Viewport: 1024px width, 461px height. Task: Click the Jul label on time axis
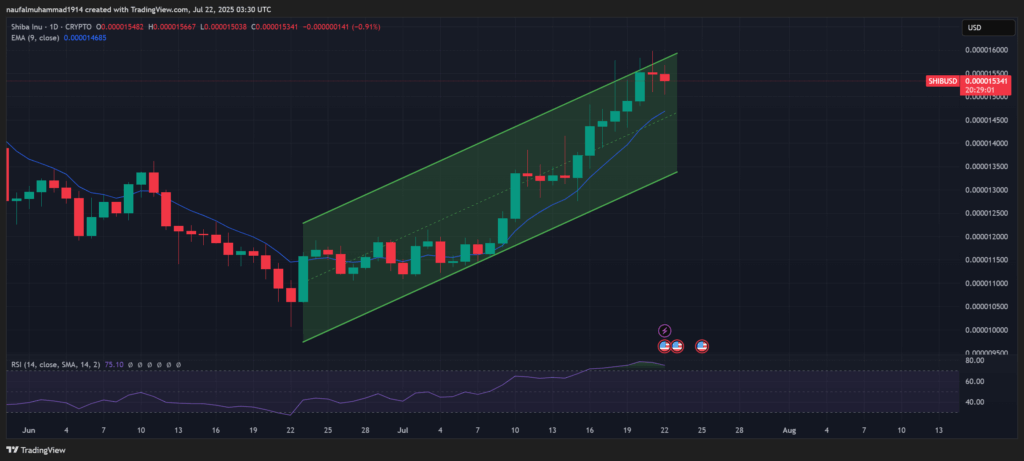pos(402,429)
